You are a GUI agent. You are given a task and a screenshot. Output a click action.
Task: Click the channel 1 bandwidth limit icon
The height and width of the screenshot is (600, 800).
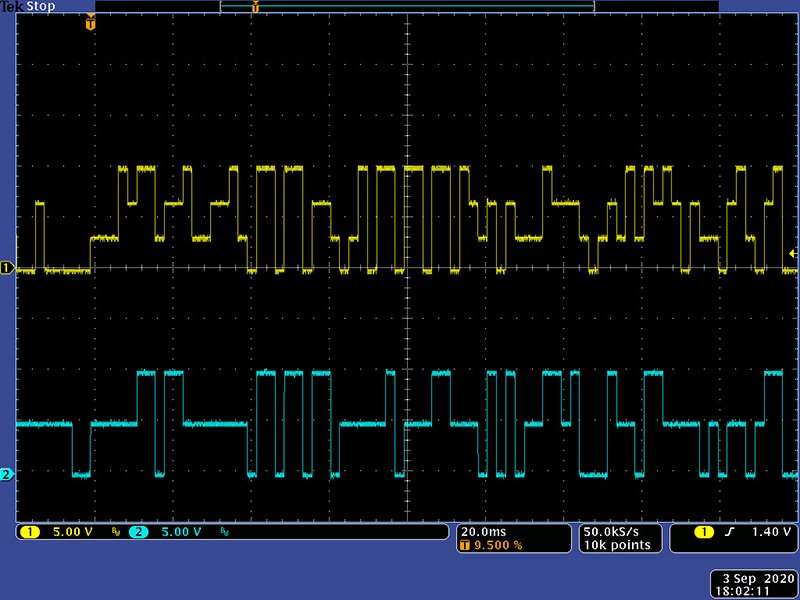point(115,532)
